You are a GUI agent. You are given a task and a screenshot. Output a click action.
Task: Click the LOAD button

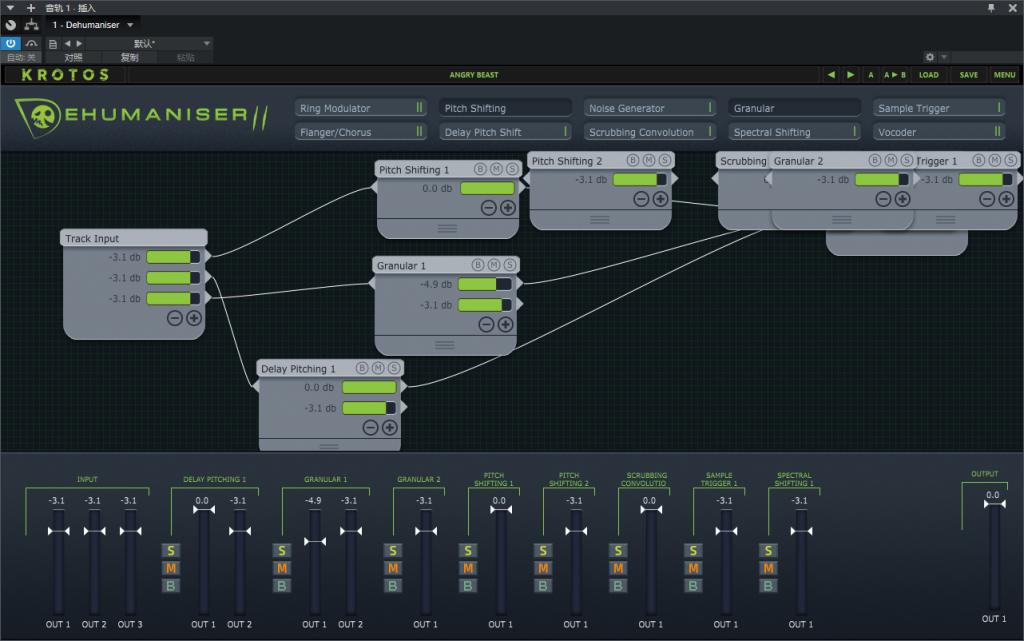pyautogui.click(x=929, y=75)
